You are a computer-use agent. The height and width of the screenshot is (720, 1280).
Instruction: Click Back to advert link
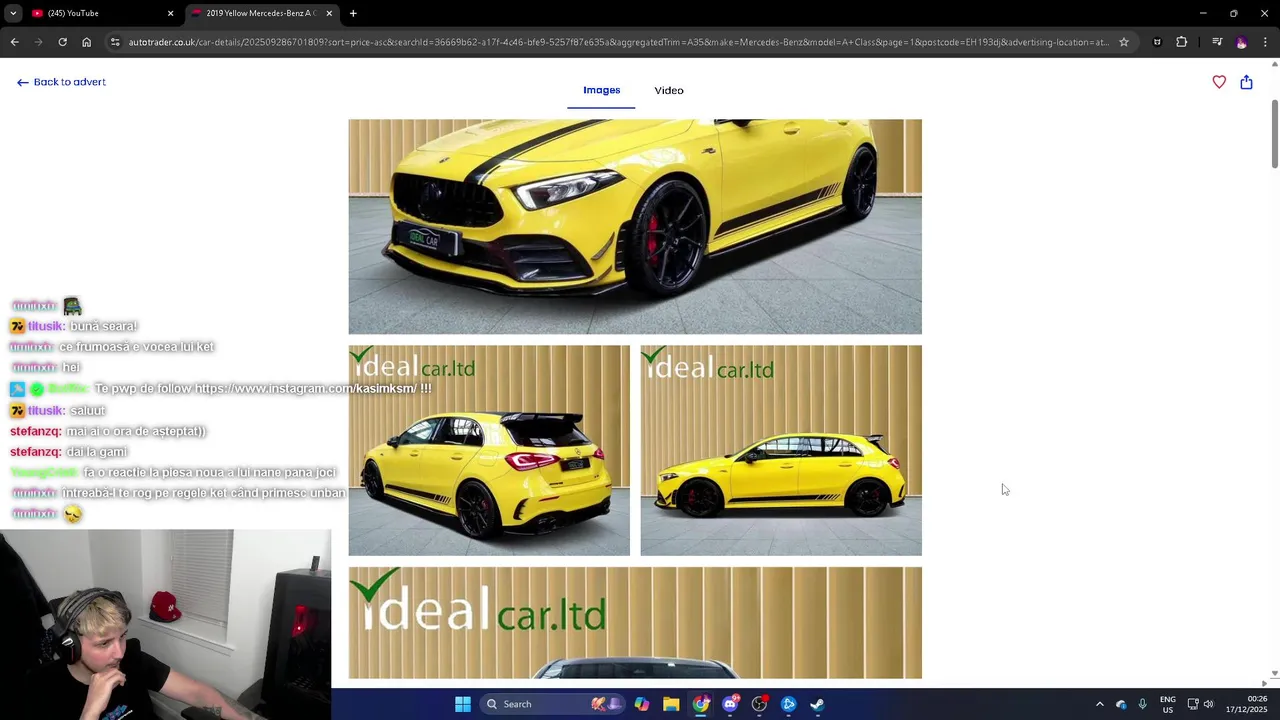(x=61, y=82)
